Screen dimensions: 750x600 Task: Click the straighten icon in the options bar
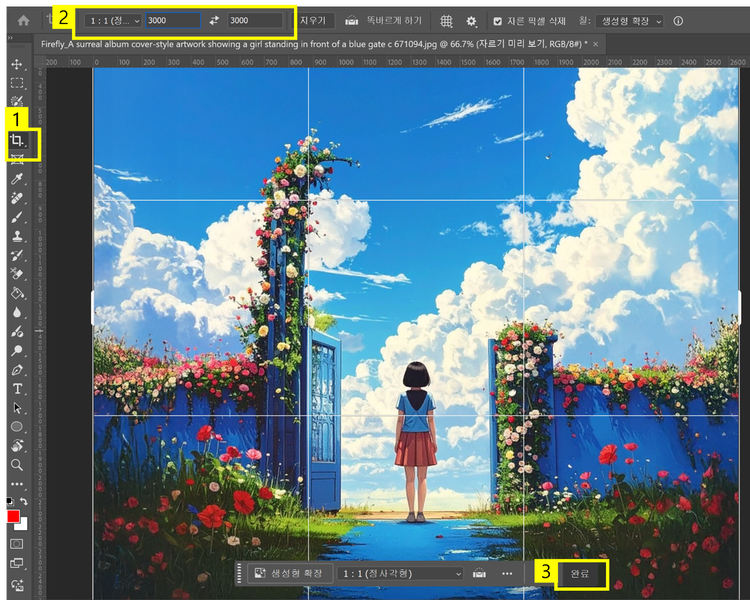(x=352, y=21)
